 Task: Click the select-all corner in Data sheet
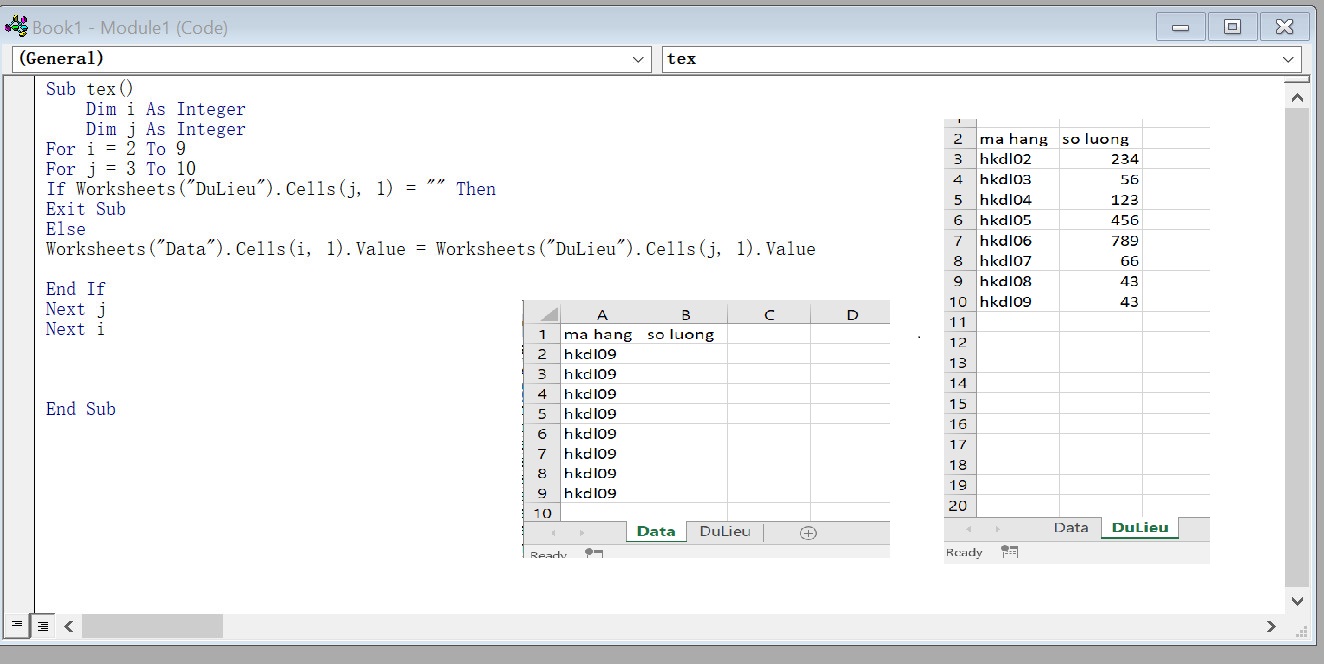point(542,314)
